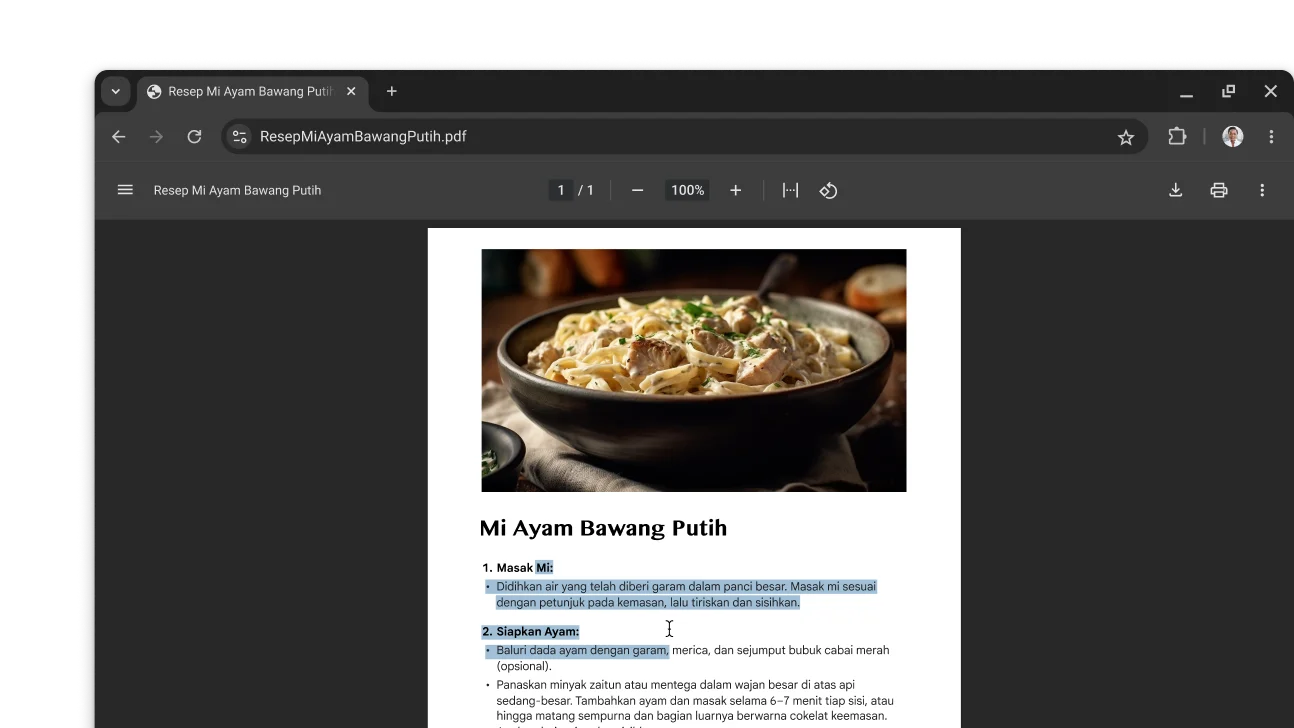Download the recipe PDF
This screenshot has height=728, width=1294.
1176,190
